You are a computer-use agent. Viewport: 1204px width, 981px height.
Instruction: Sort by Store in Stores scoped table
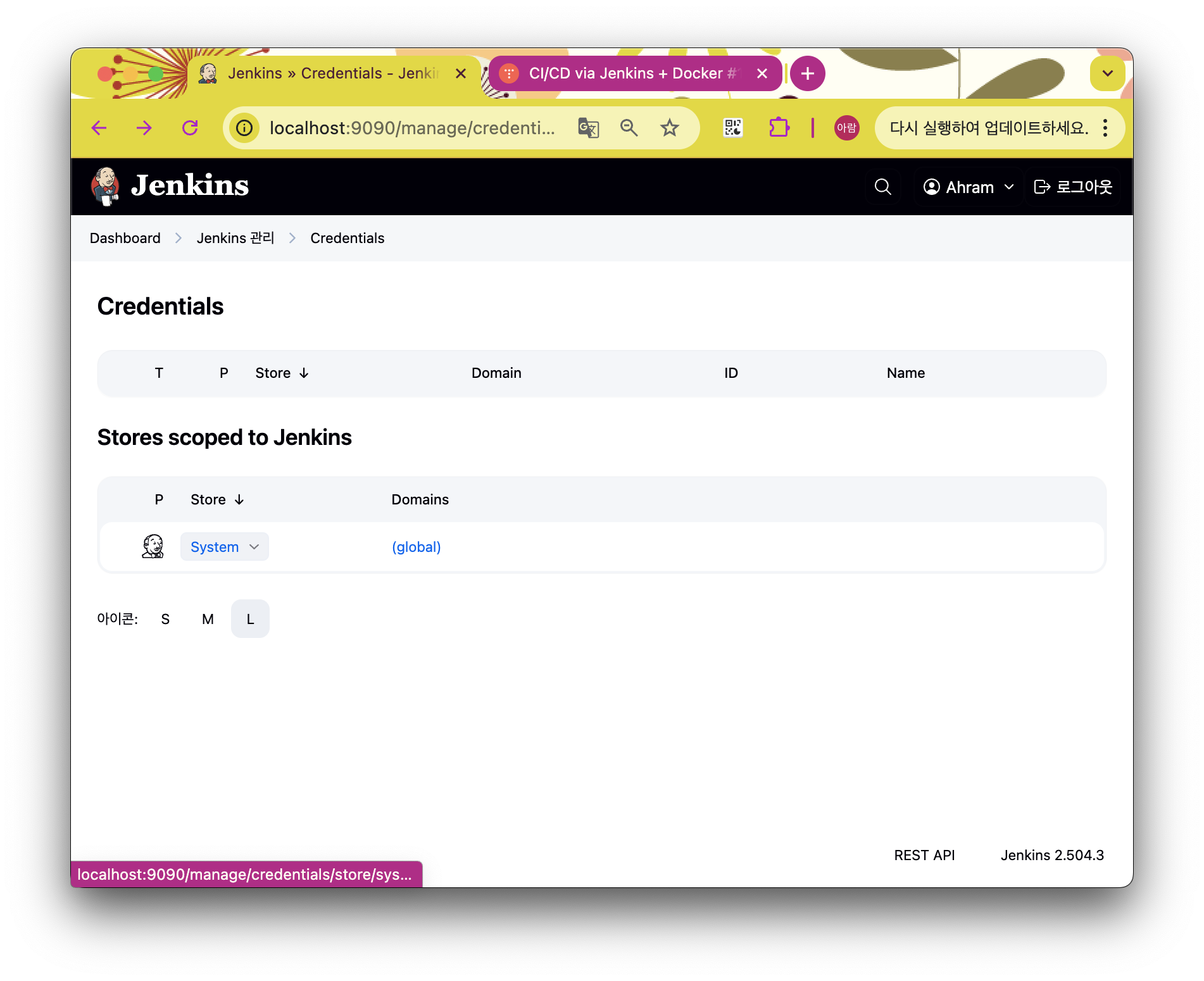217,499
